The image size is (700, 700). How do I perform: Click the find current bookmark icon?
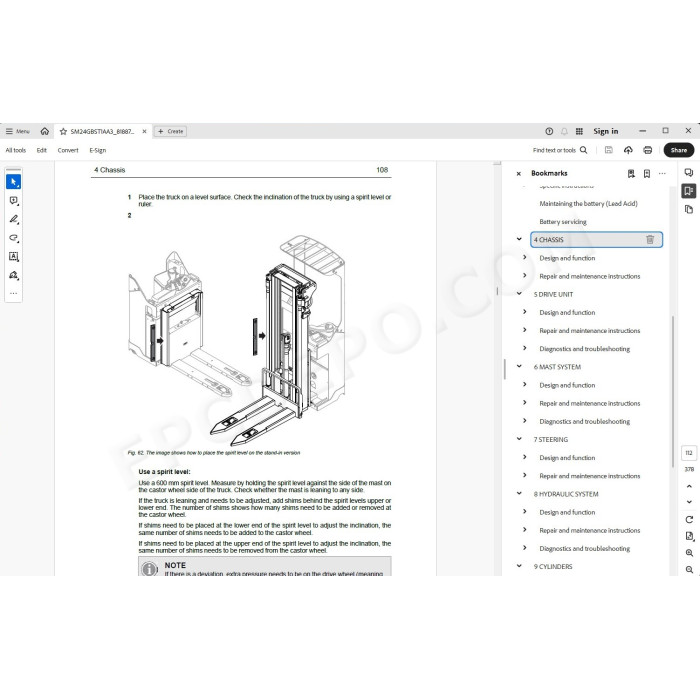click(631, 174)
